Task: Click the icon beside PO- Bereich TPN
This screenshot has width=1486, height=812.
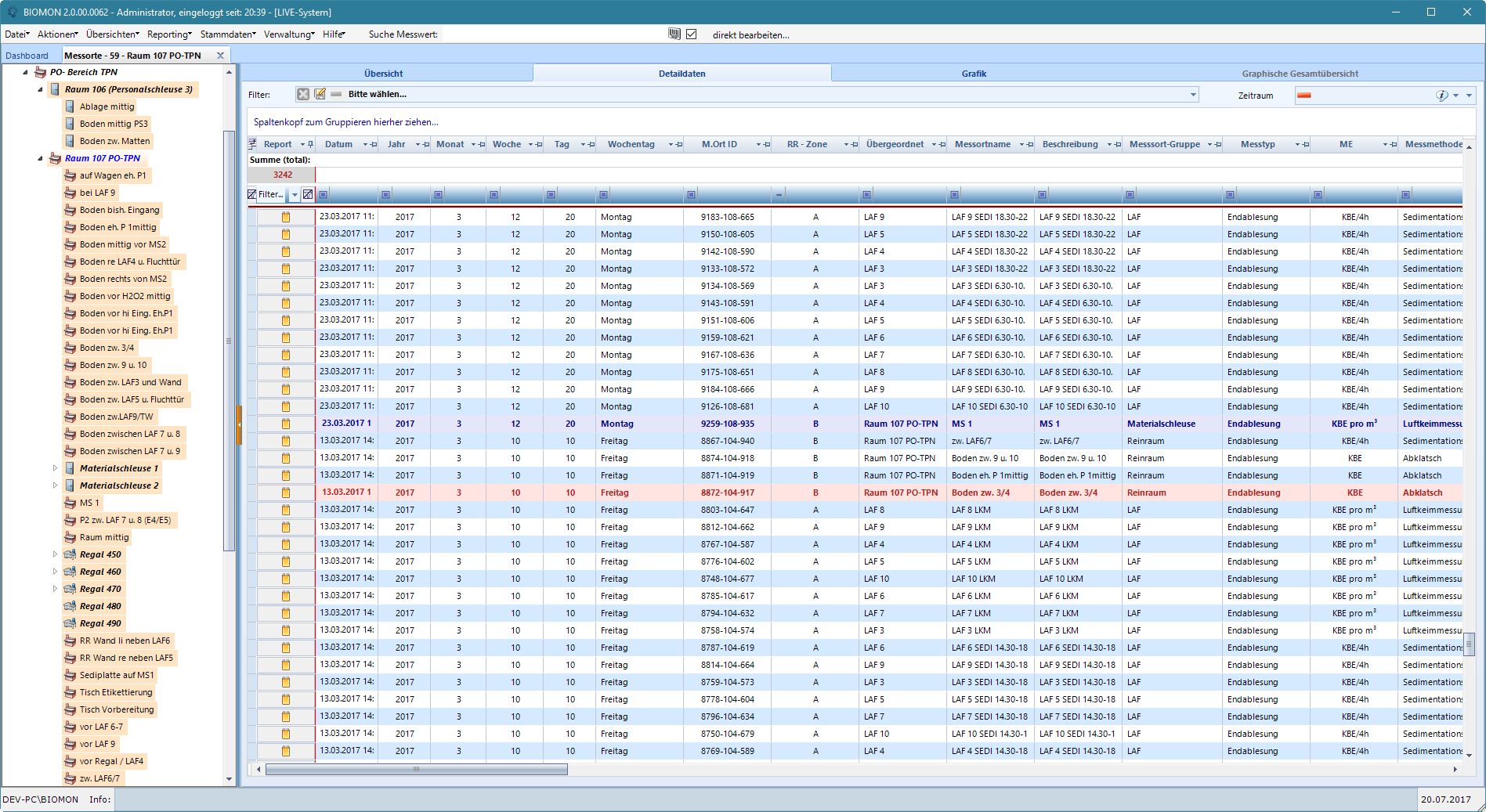Action: 41,72
